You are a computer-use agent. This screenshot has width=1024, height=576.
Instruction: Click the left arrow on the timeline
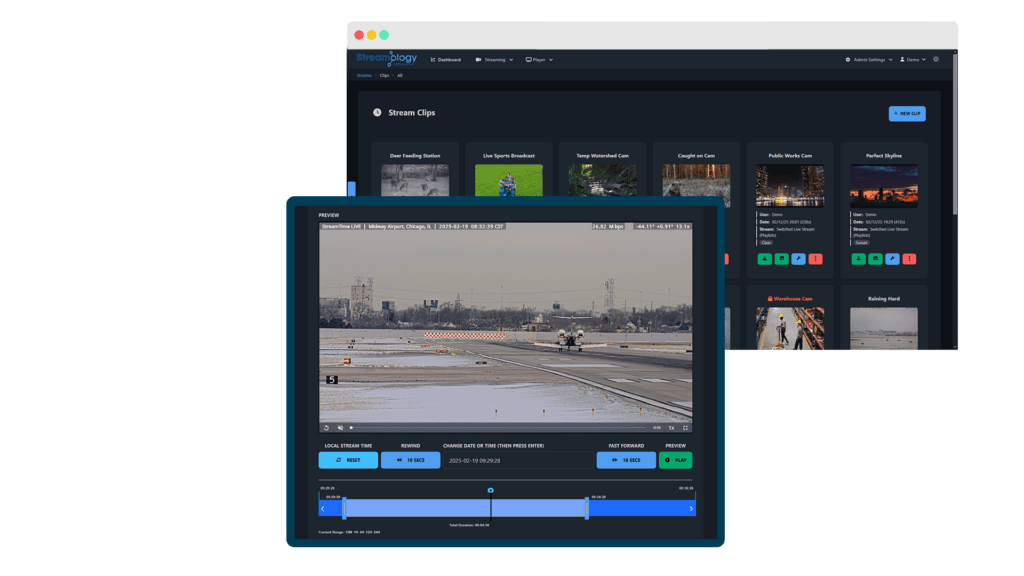[323, 508]
